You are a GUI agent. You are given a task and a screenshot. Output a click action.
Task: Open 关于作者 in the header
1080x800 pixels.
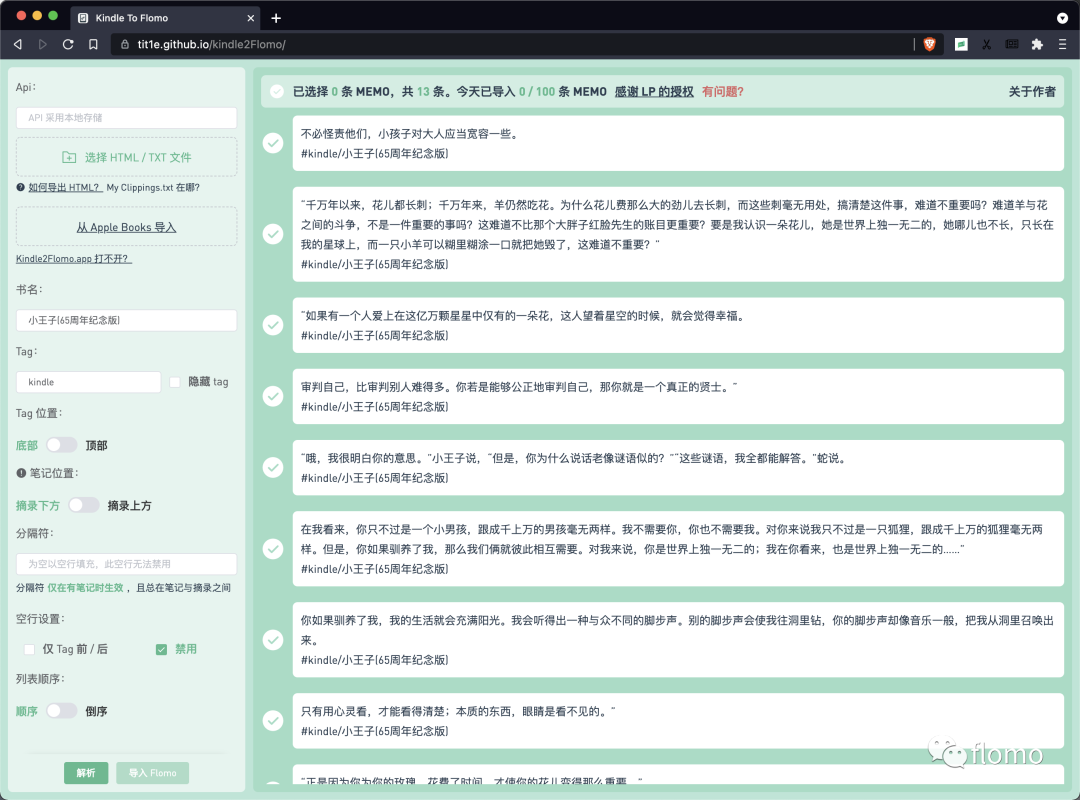click(x=1032, y=92)
